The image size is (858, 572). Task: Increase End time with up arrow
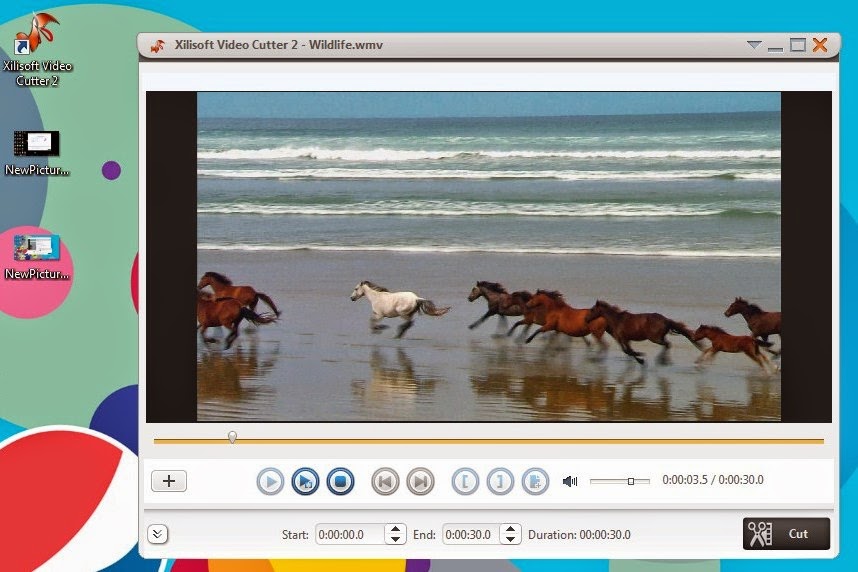click(510, 529)
